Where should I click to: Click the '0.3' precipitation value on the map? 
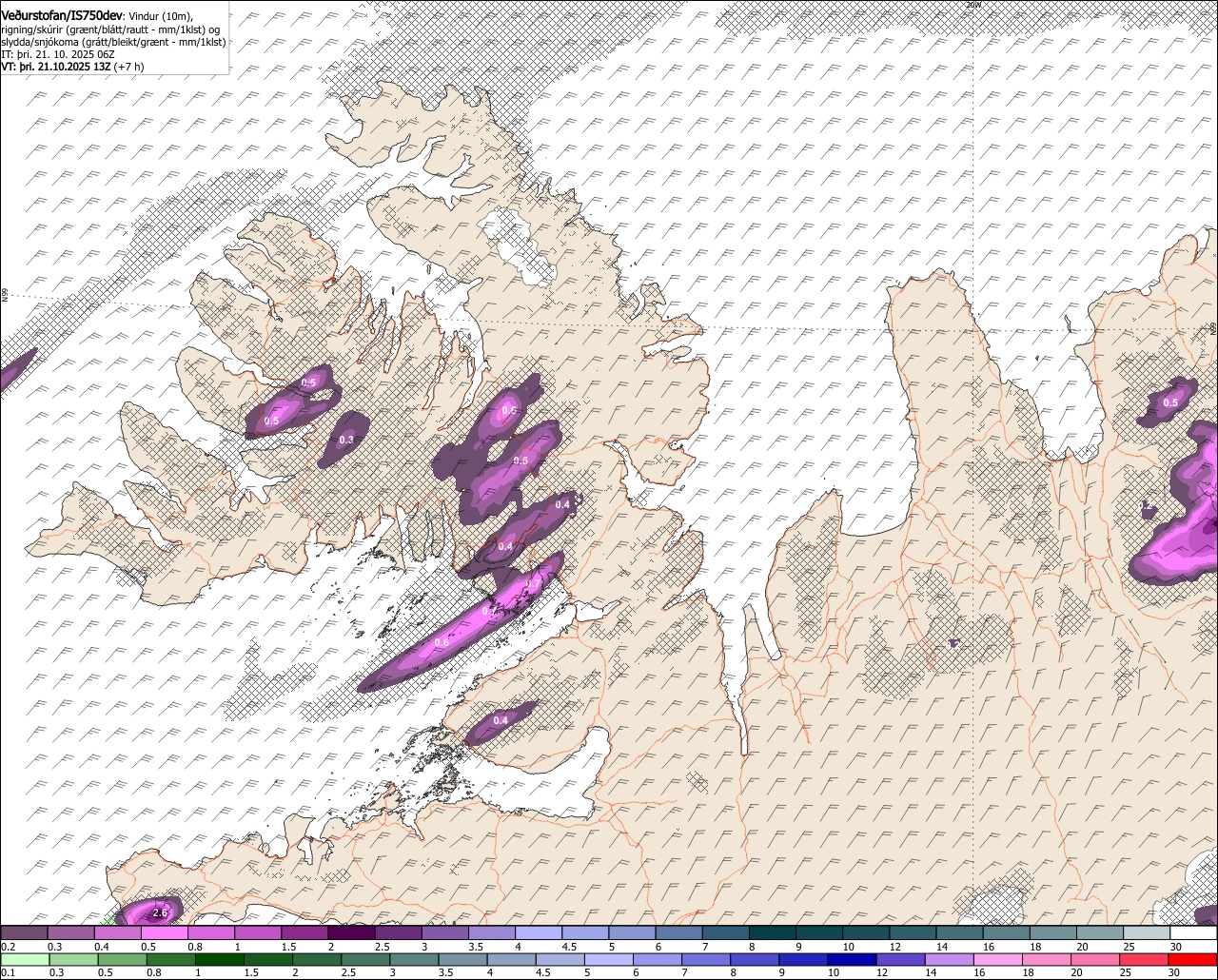346,440
